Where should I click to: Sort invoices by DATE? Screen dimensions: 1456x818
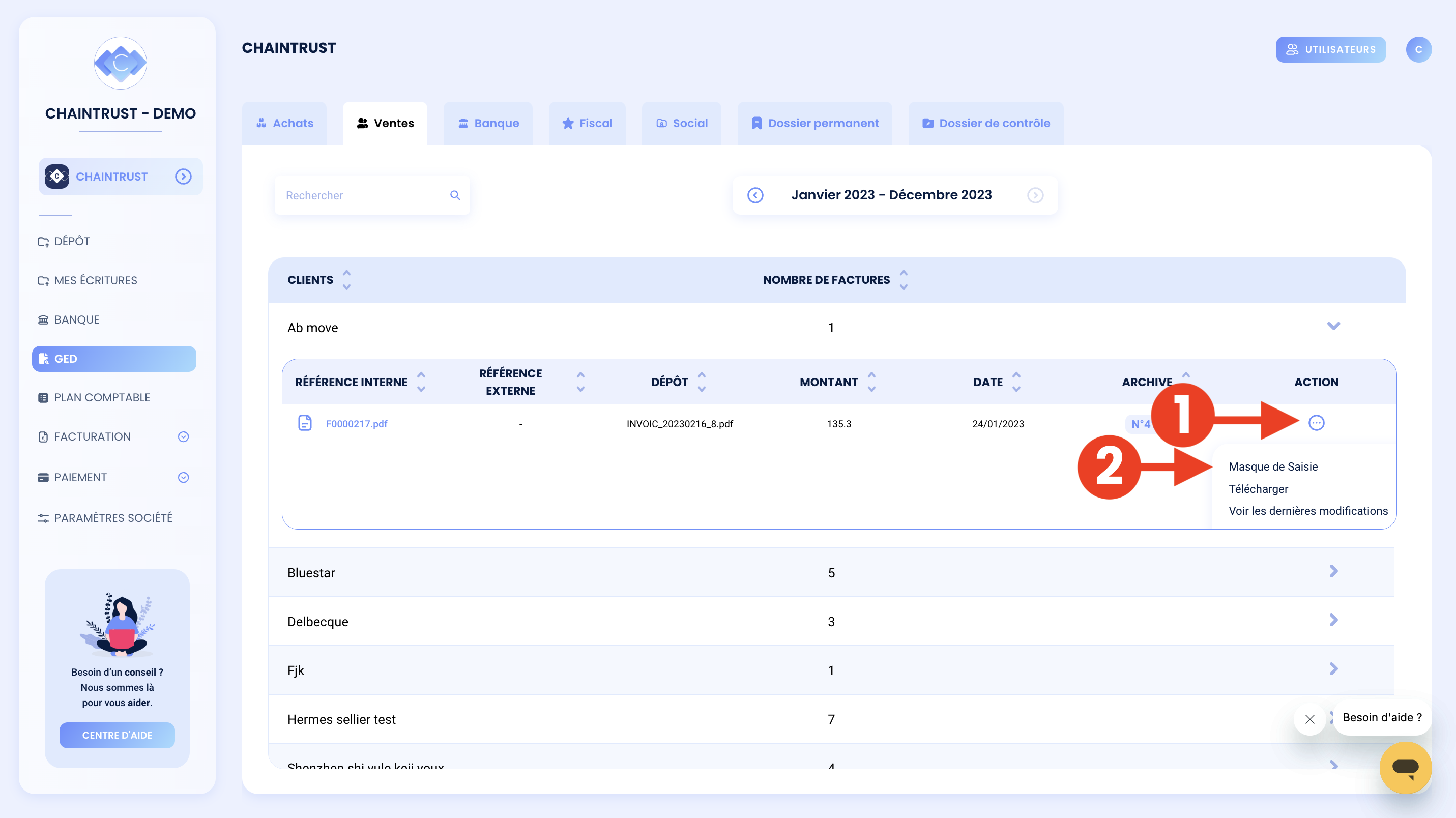click(x=1016, y=382)
